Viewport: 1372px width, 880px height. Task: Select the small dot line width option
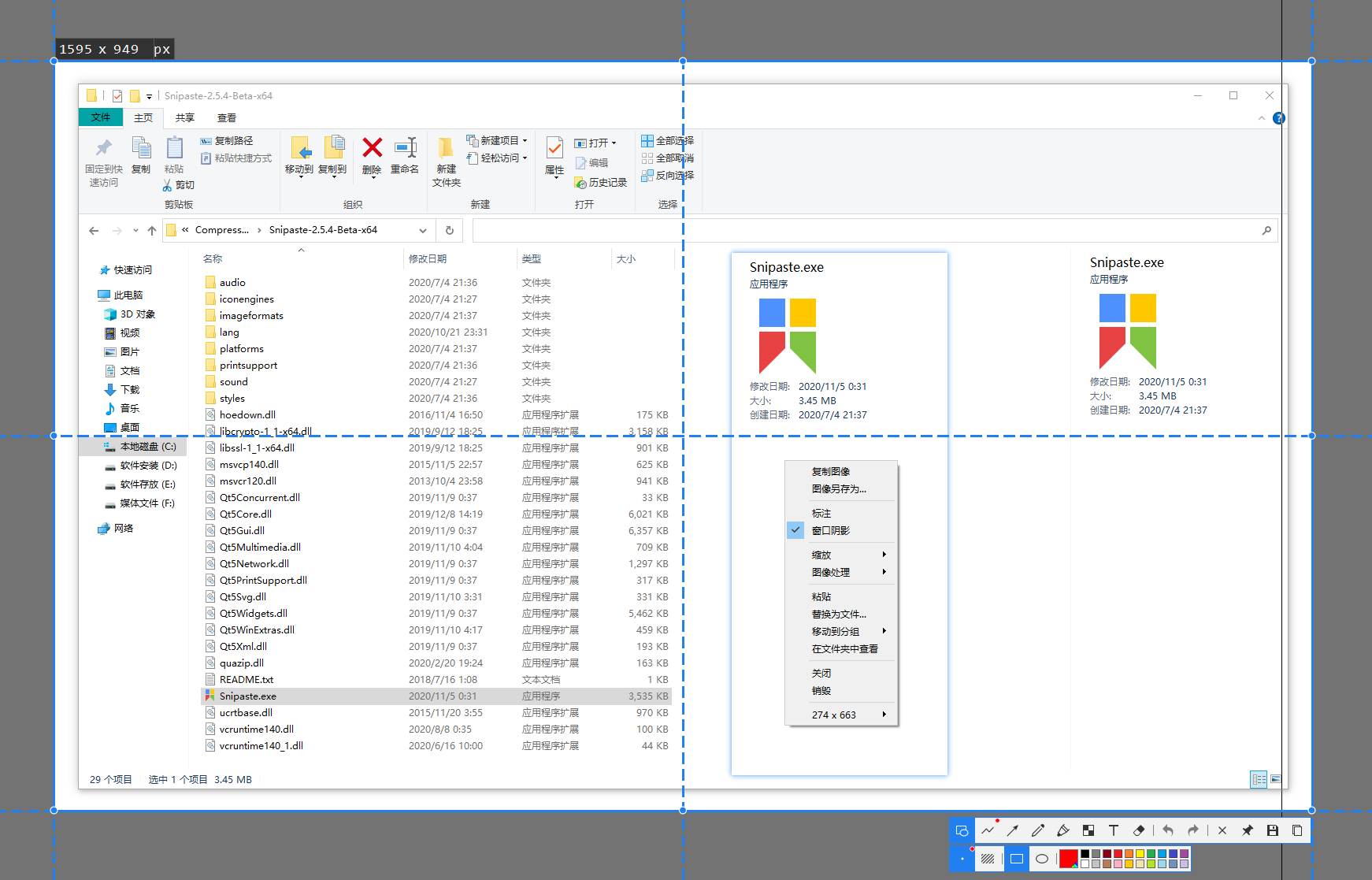pos(962,859)
